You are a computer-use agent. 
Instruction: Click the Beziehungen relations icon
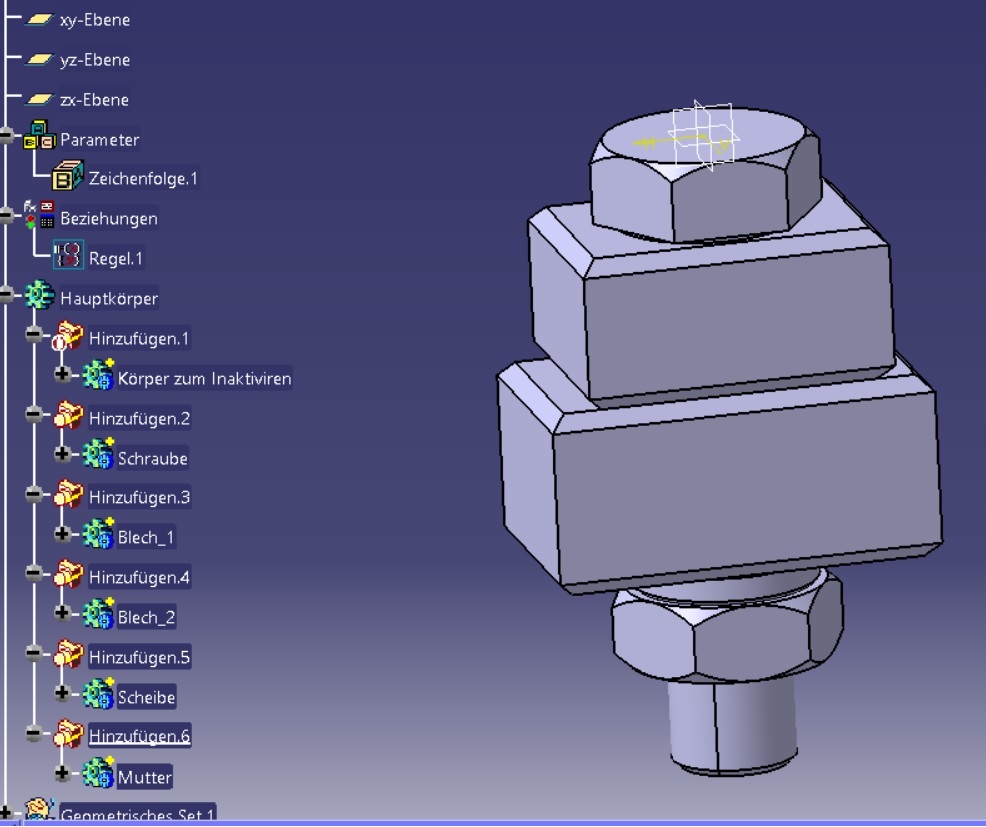pos(39,214)
